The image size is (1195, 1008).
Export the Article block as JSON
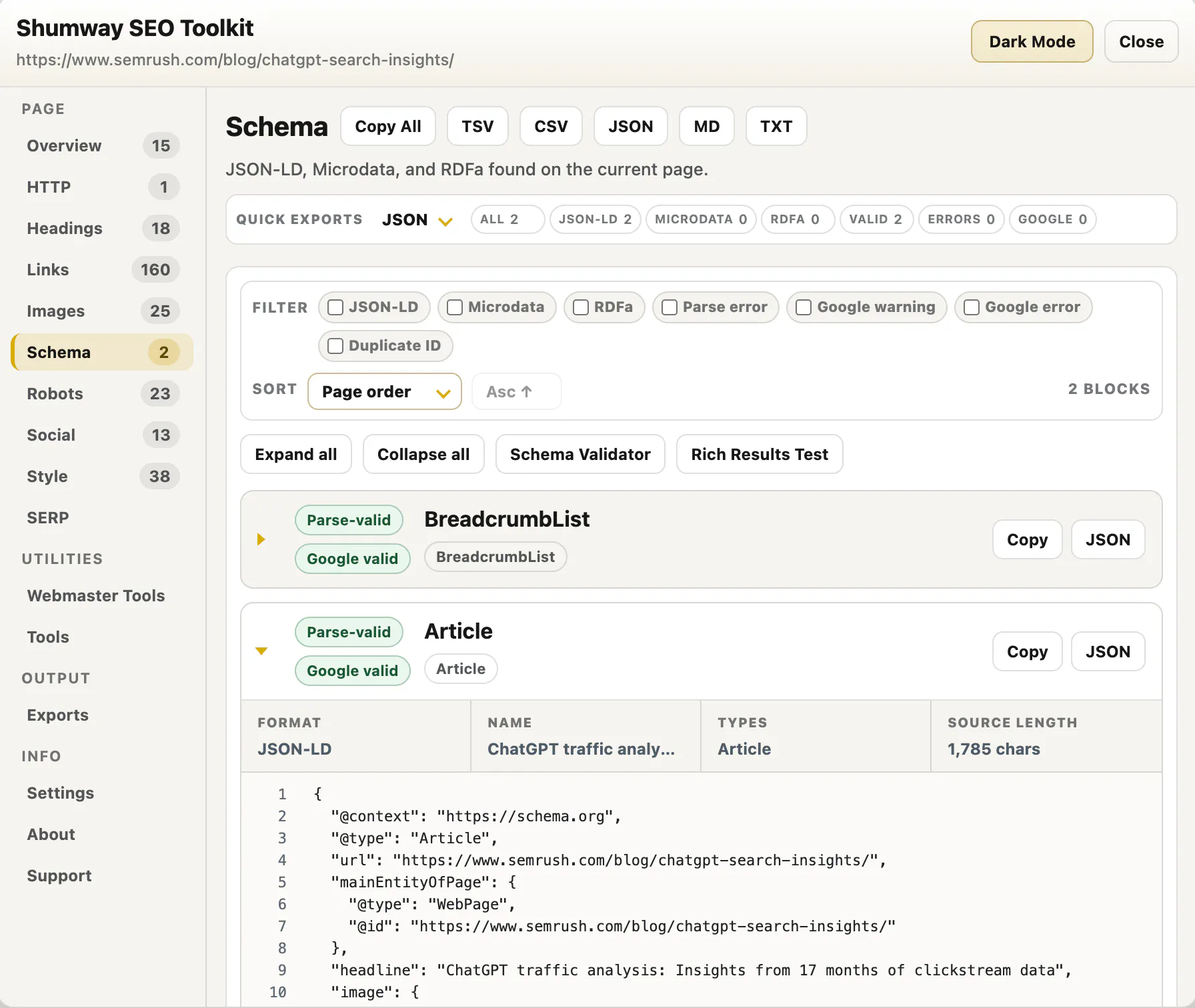pos(1108,651)
